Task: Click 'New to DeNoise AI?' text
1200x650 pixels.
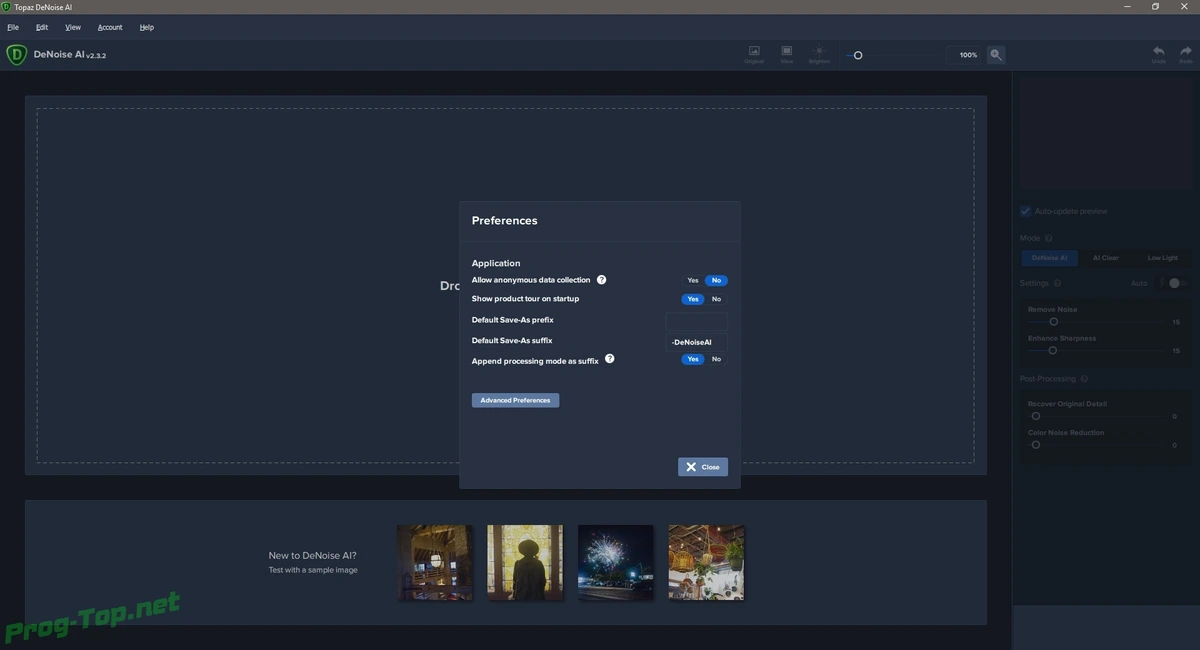Action: [312, 555]
